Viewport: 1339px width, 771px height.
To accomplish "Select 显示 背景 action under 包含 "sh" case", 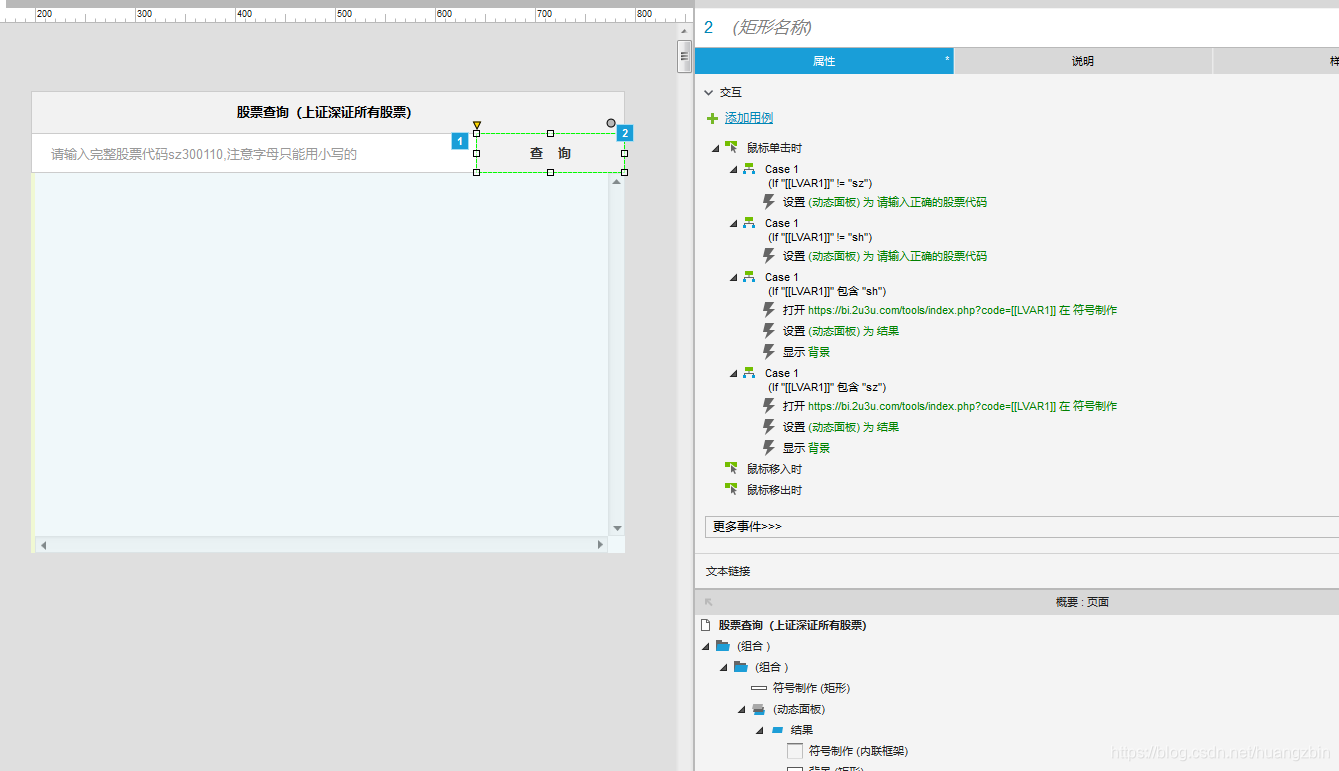I will coord(806,352).
